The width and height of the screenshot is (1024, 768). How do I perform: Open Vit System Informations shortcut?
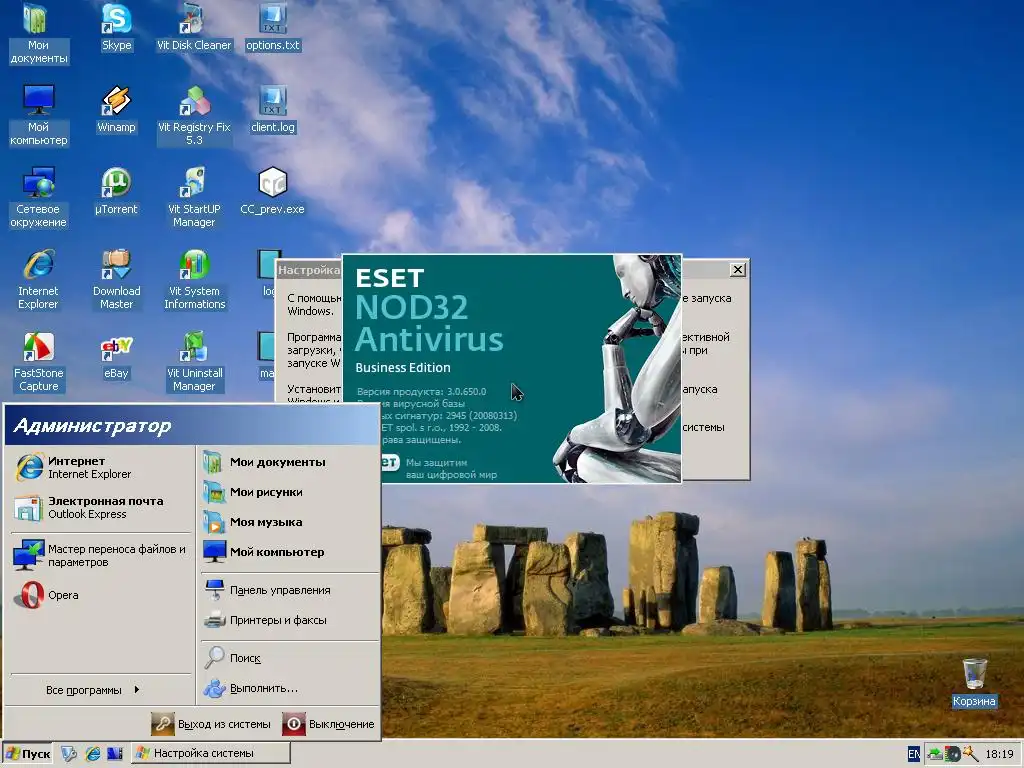(x=194, y=280)
